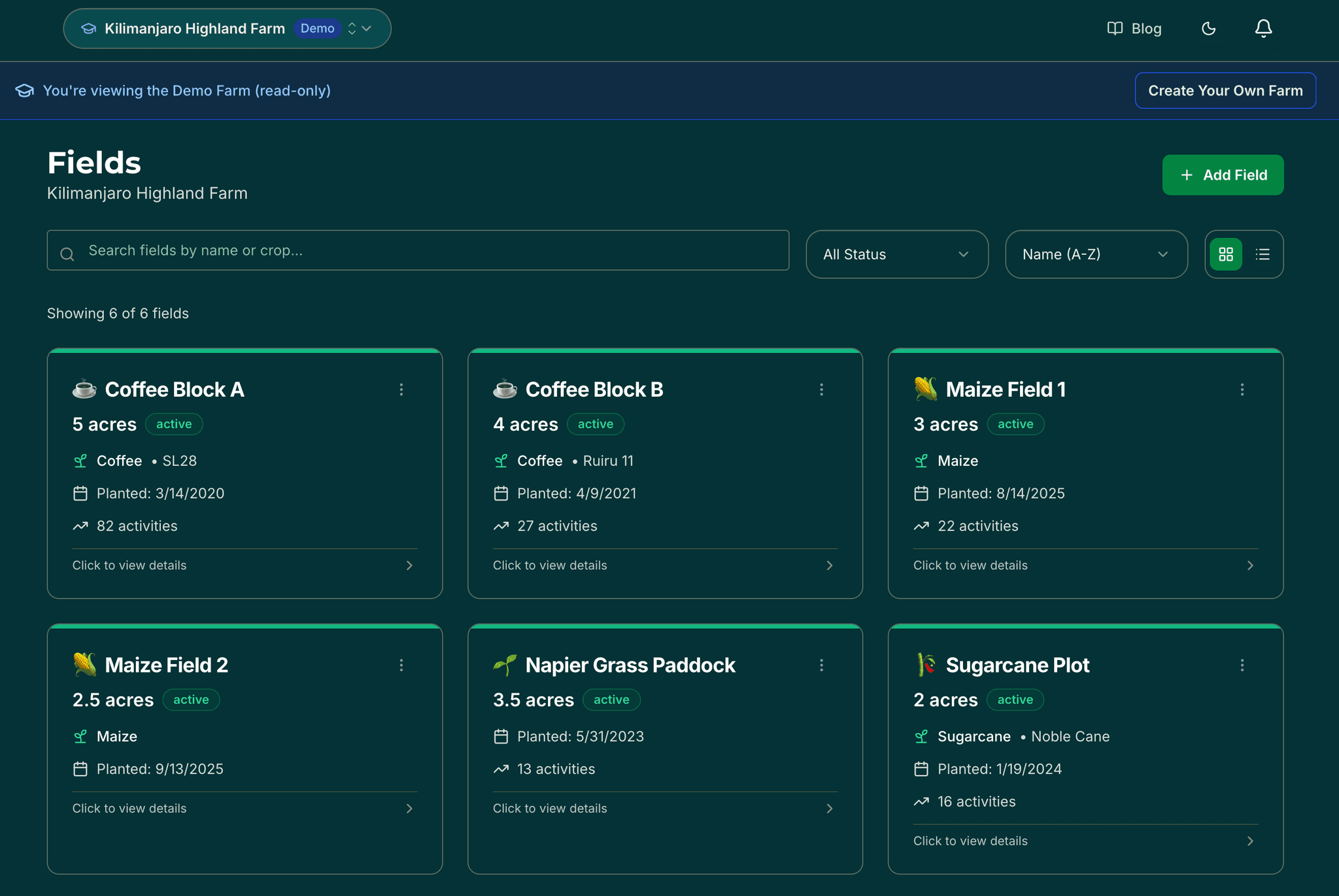Click the Add Field button
Viewport: 1339px width, 896px height.
coord(1223,174)
